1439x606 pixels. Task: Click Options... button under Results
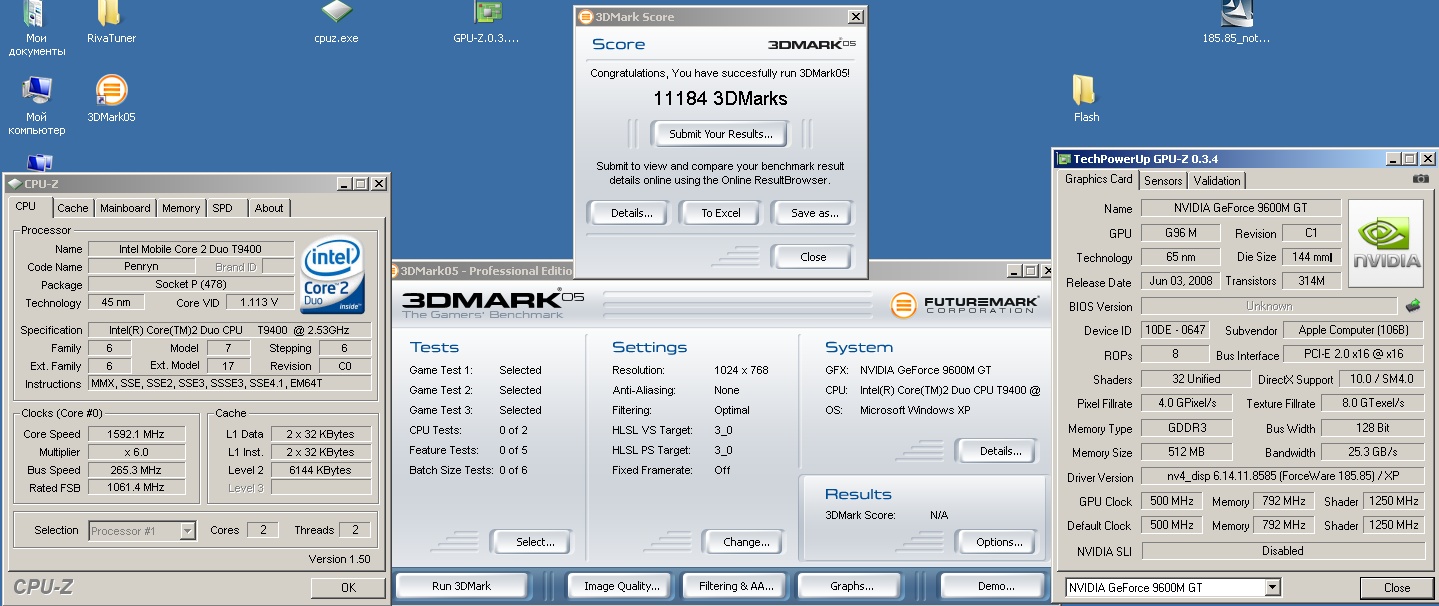(x=996, y=542)
